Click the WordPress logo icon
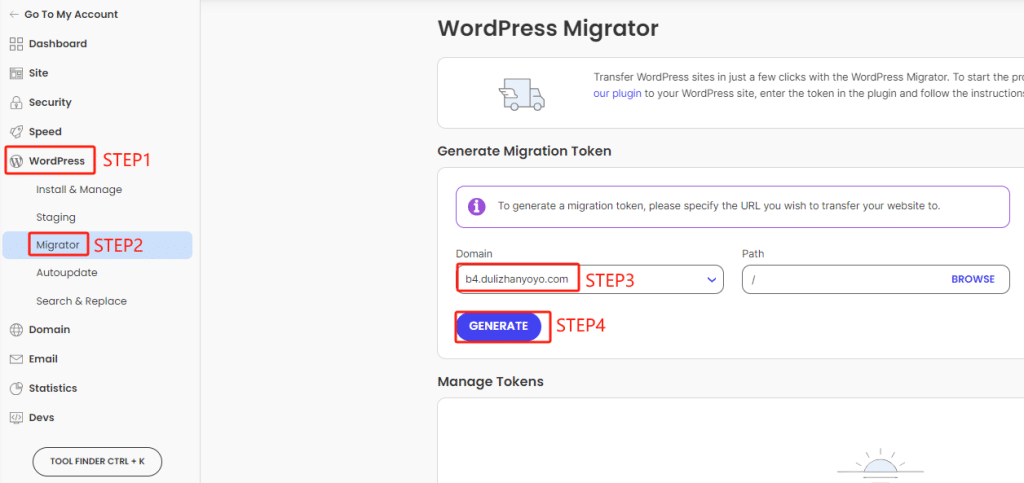Viewport: 1024px width, 483px height. tap(16, 161)
